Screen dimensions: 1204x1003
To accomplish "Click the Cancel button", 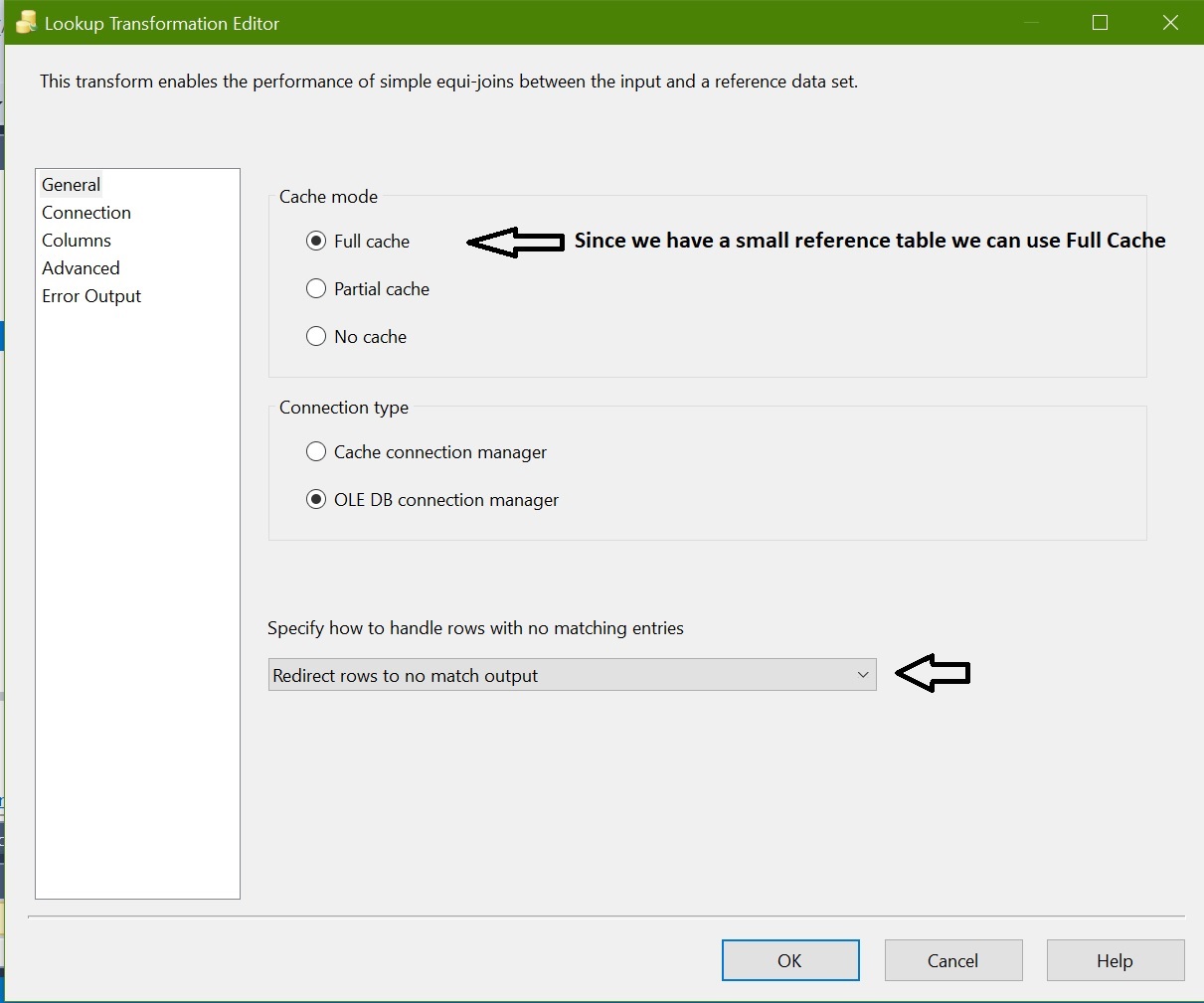I will pyautogui.click(x=953, y=960).
